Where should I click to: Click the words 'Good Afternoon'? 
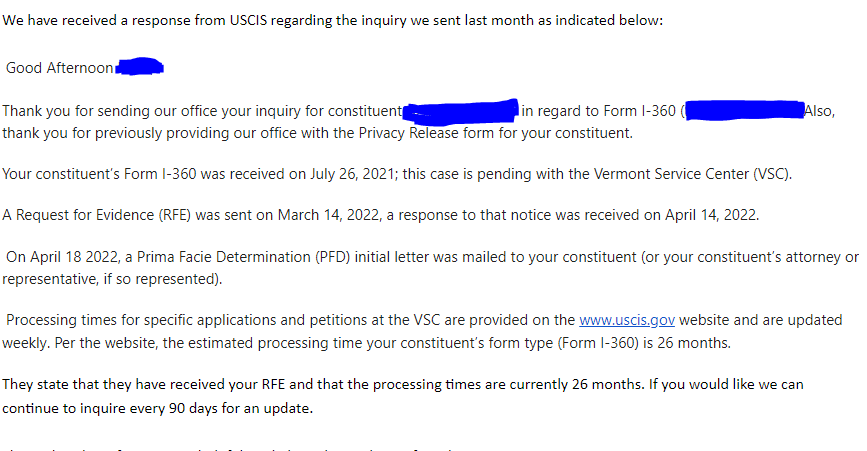pos(60,68)
